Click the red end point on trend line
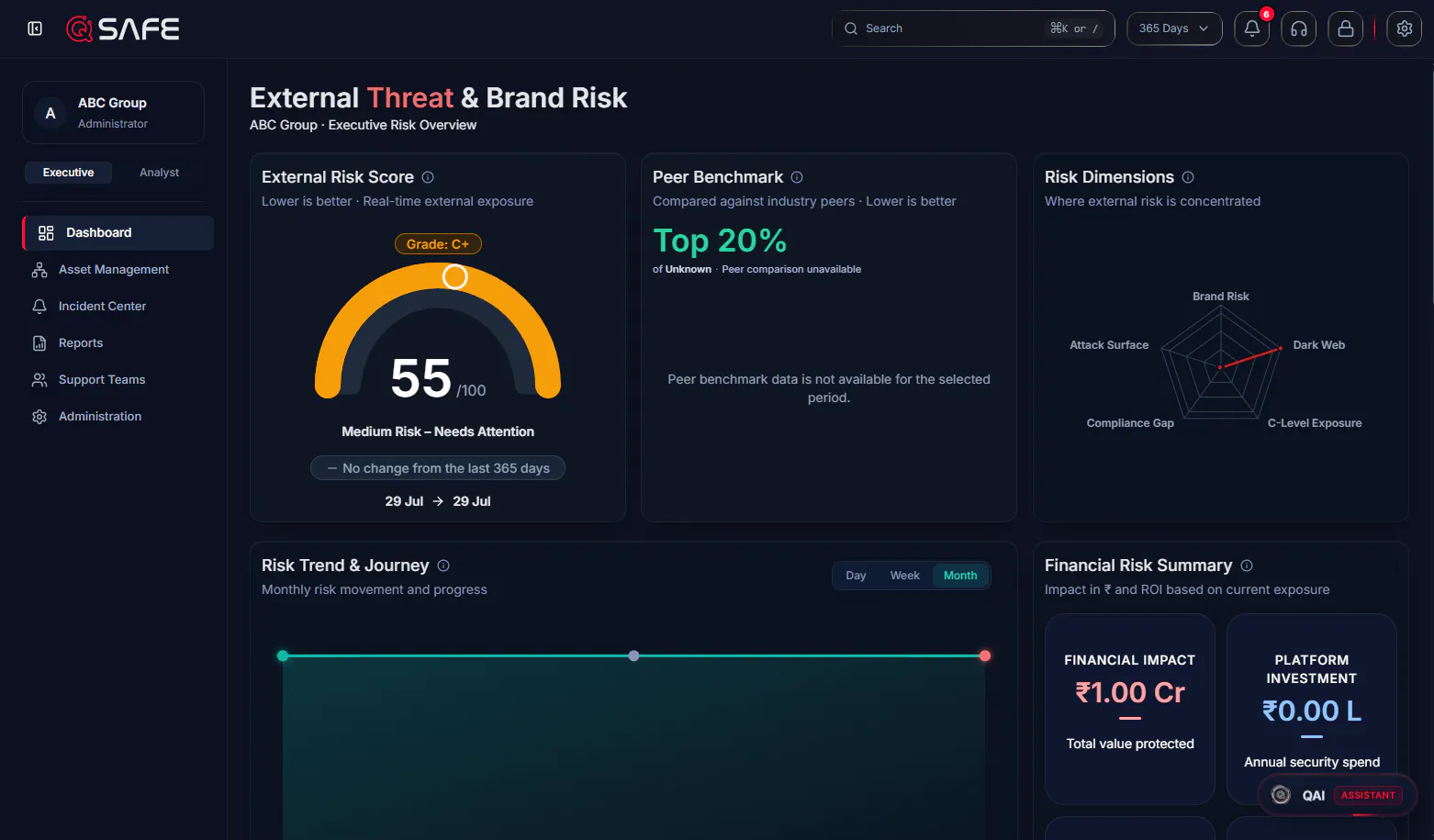This screenshot has height=840, width=1434. [x=985, y=655]
